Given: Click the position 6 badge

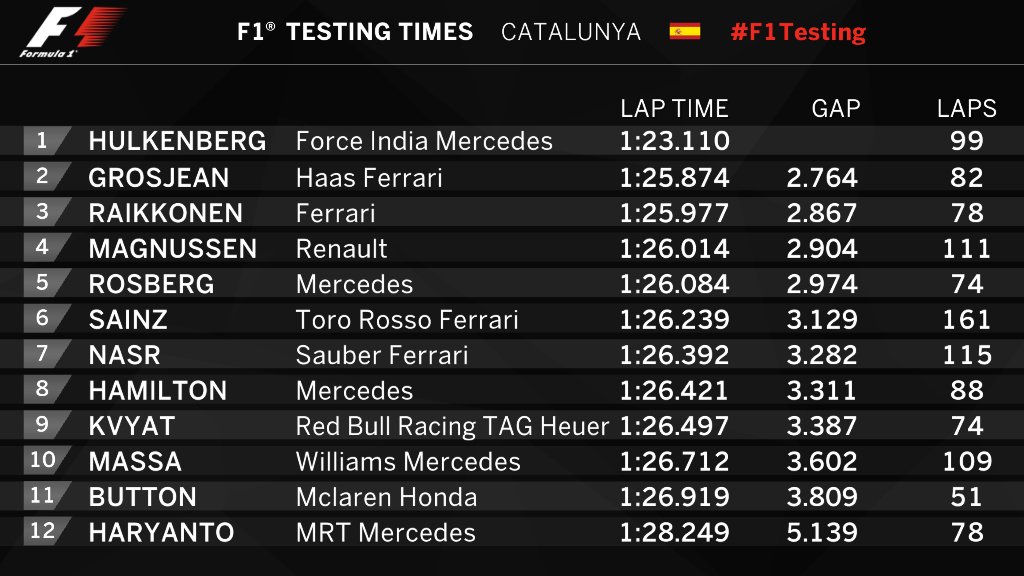Looking at the screenshot, I should pyautogui.click(x=44, y=319).
